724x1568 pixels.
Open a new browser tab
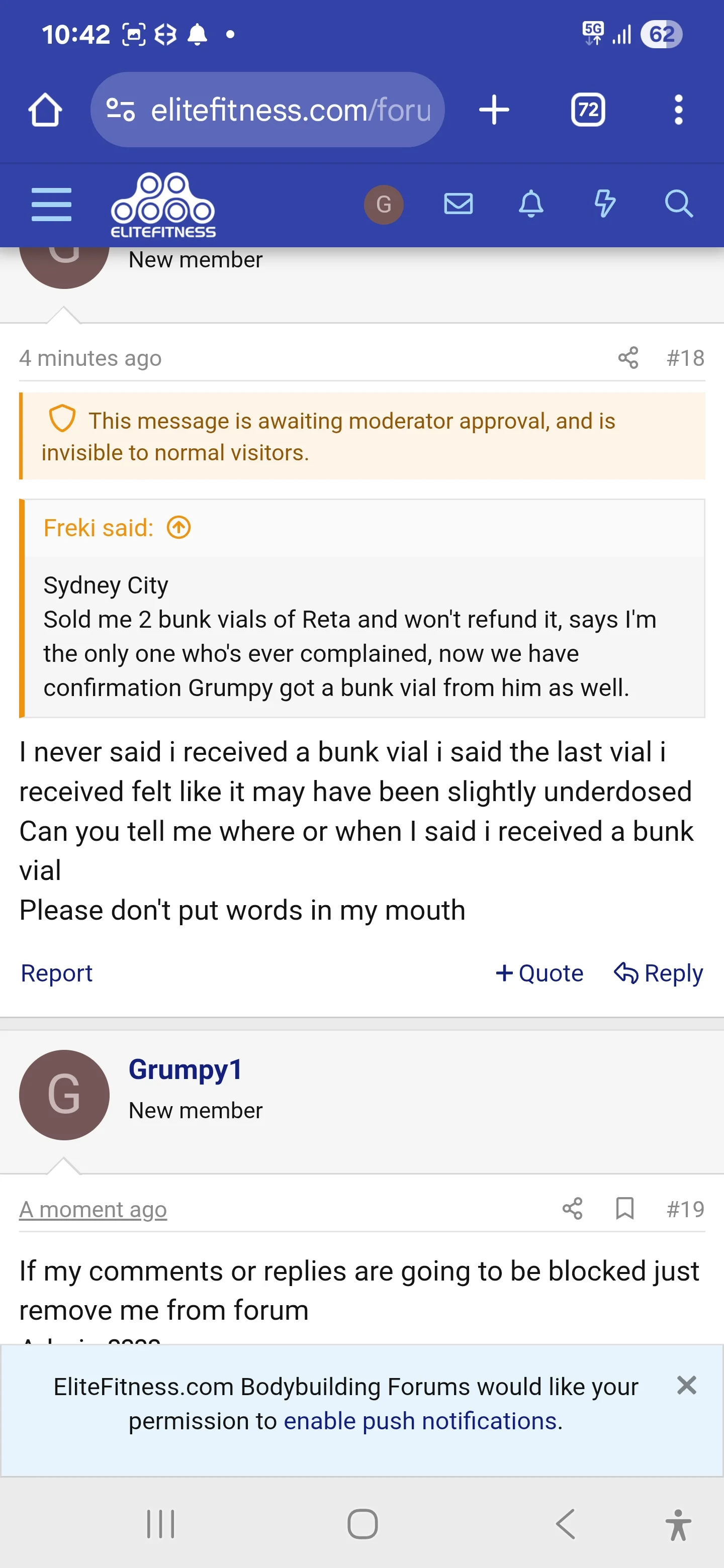pos(494,110)
